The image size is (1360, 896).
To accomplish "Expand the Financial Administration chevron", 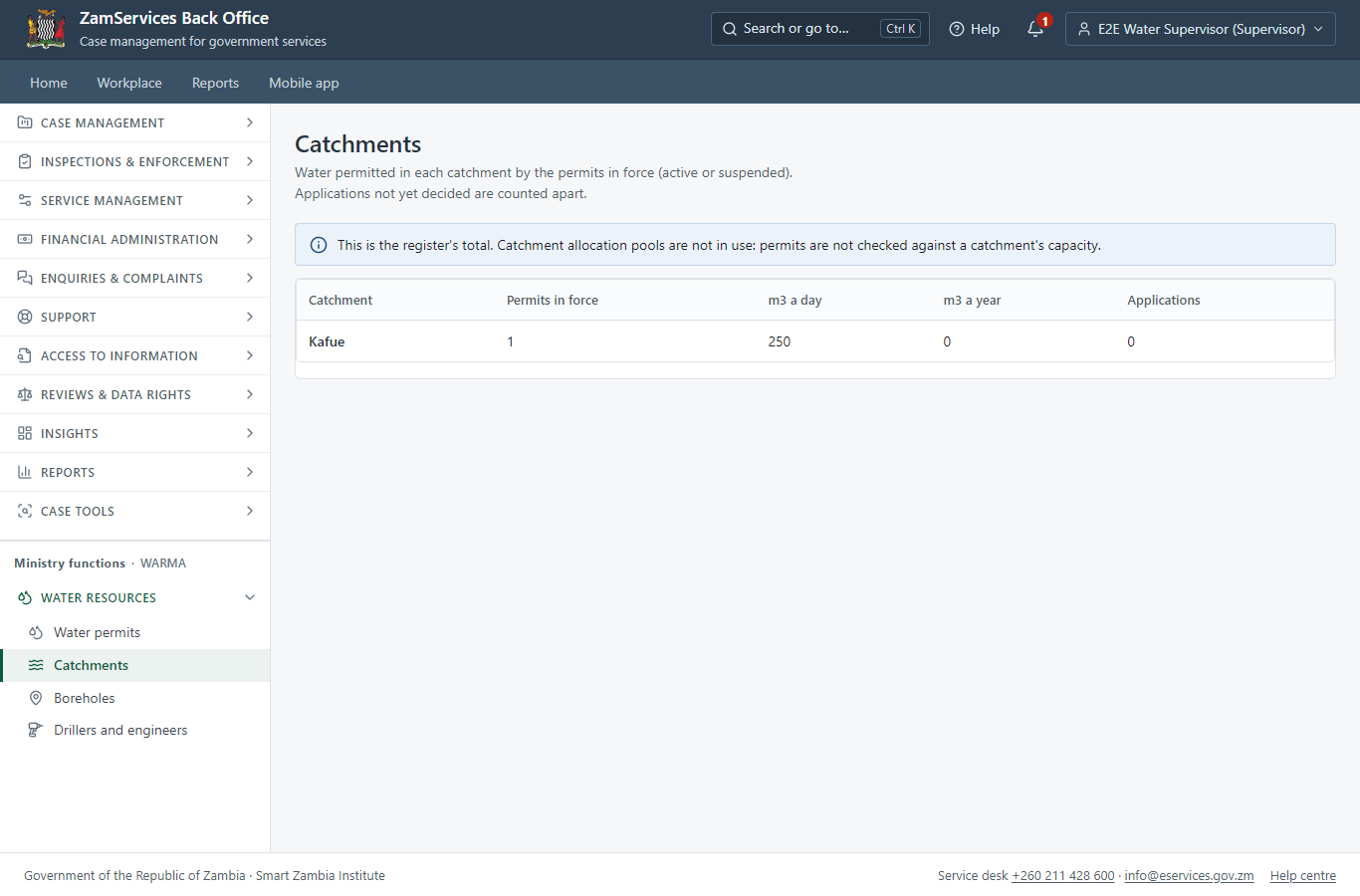I will [x=250, y=239].
